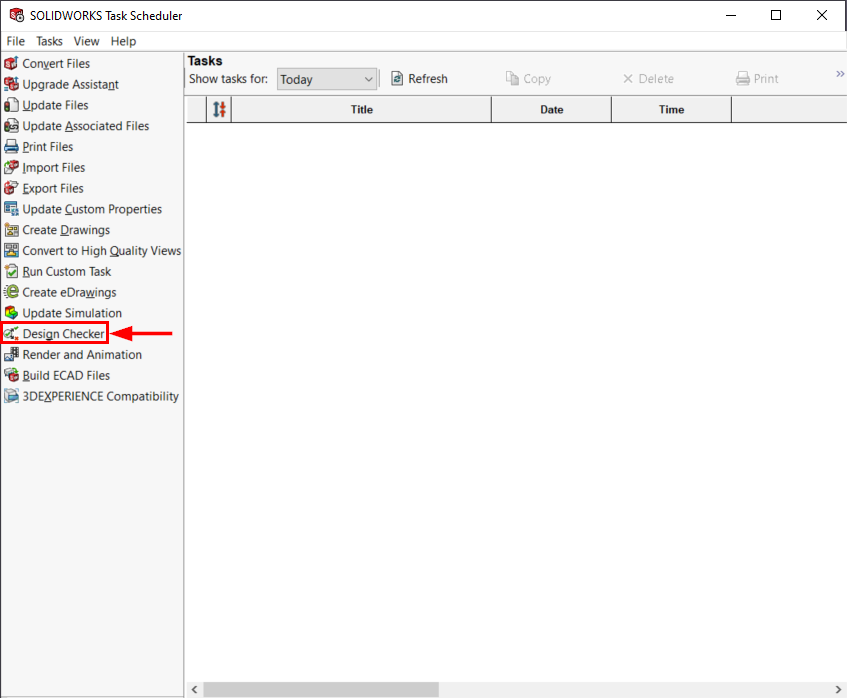Click the scrollbar right arrow
Viewport: 847px width, 698px height.
tap(838, 689)
